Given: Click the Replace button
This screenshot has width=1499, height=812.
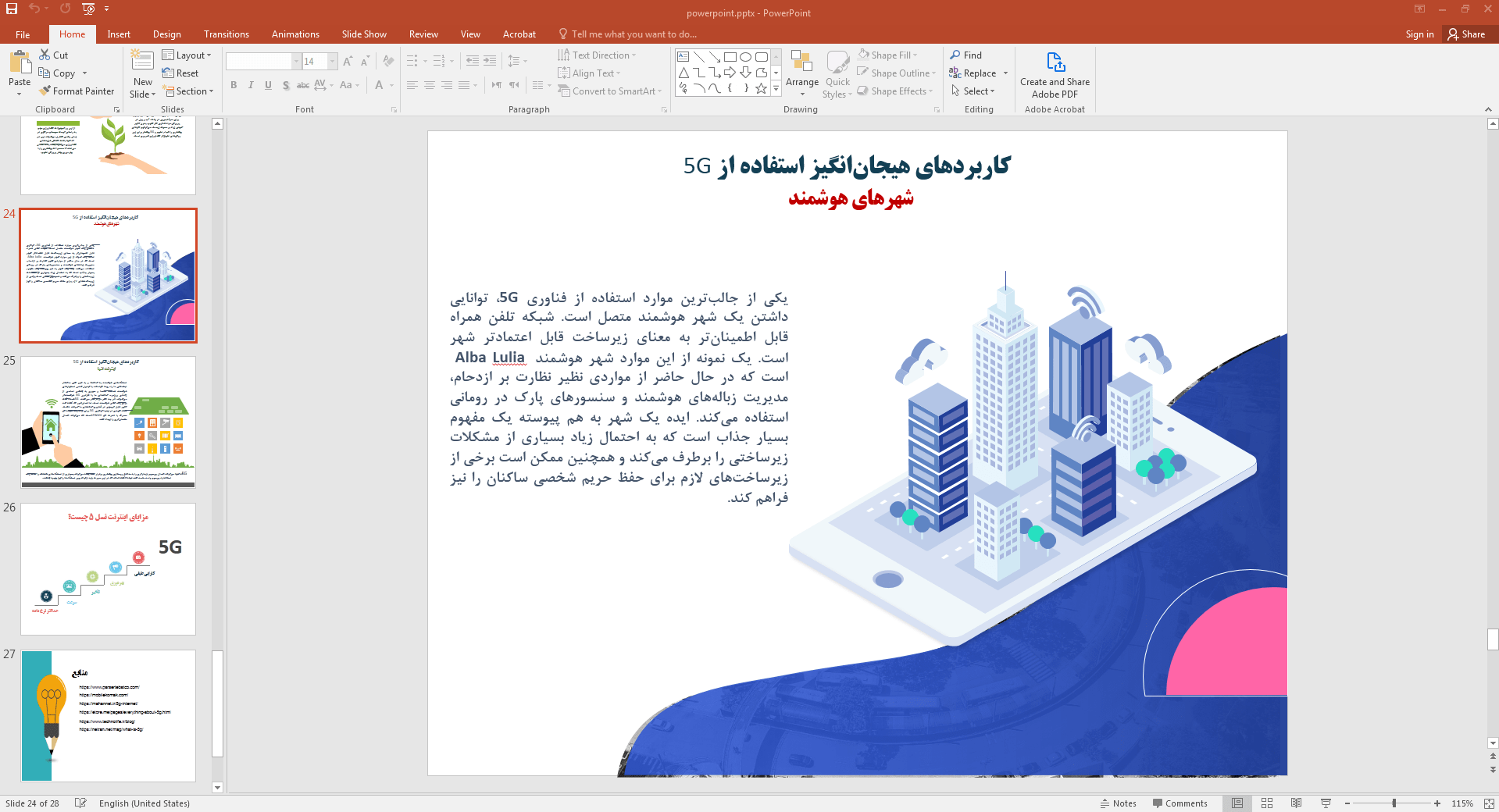Looking at the screenshot, I should (x=973, y=73).
